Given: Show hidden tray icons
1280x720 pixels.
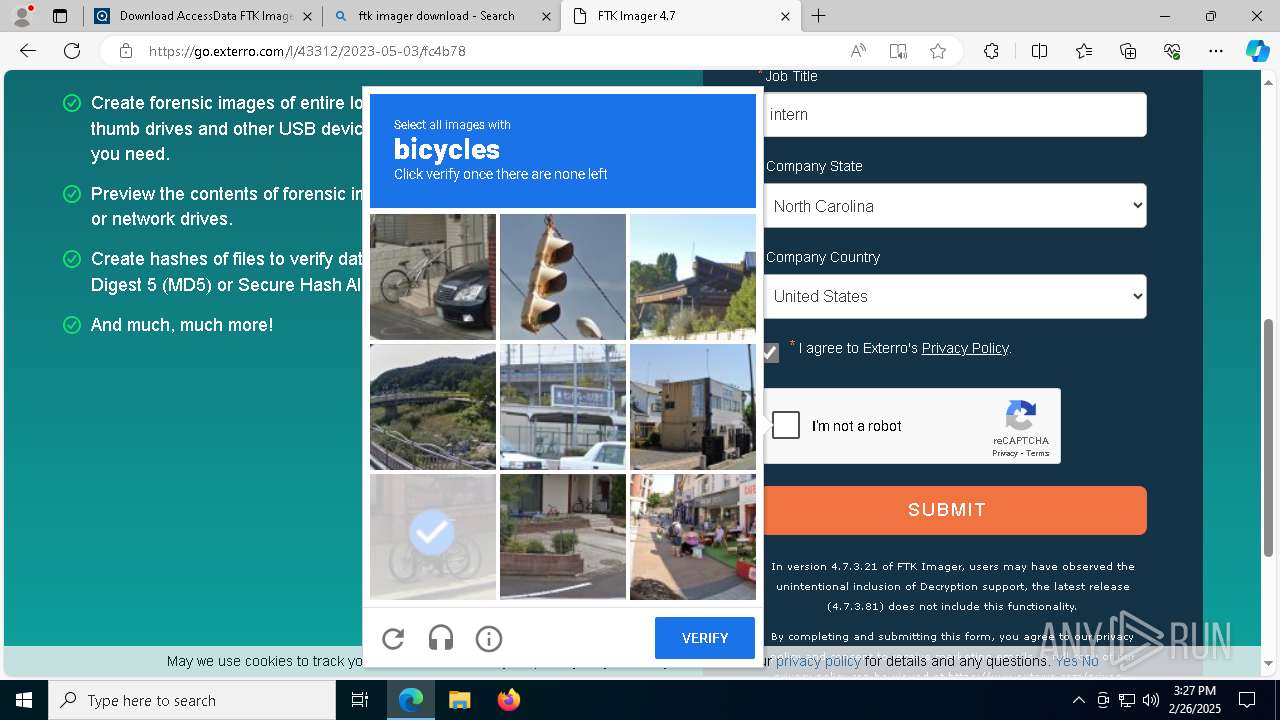Looking at the screenshot, I should 1078,700.
